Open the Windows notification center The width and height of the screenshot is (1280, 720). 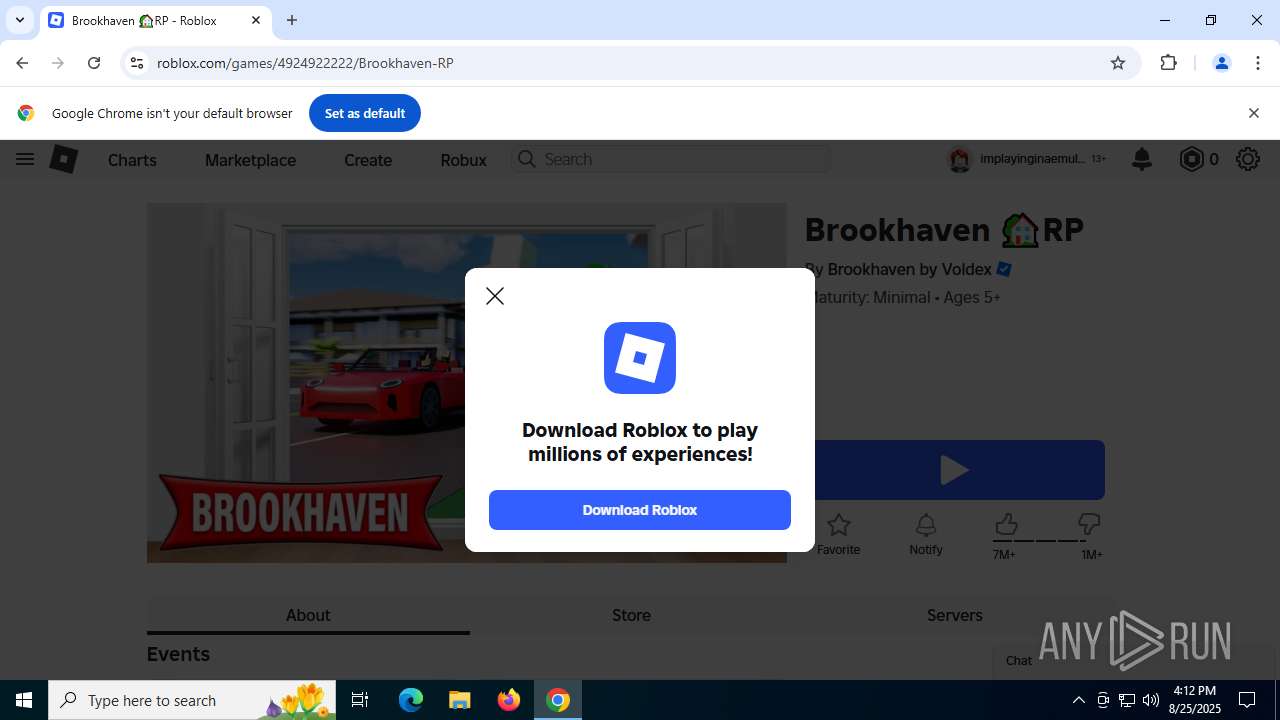click(1247, 700)
